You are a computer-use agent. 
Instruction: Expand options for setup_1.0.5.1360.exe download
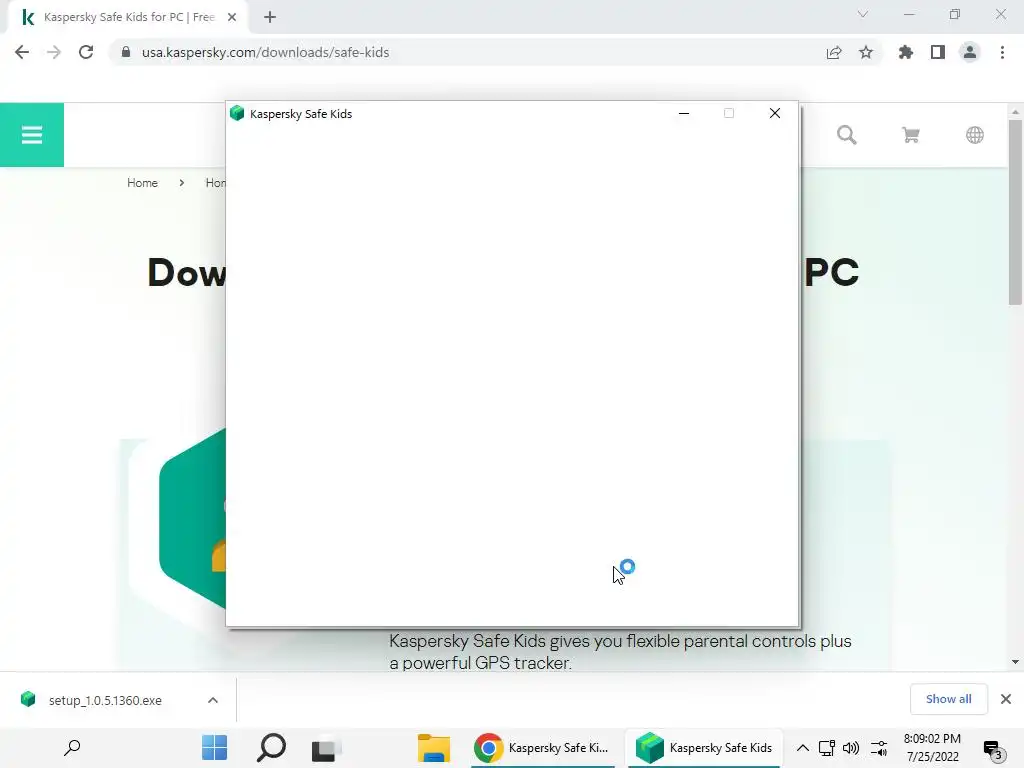pyautogui.click(x=212, y=700)
